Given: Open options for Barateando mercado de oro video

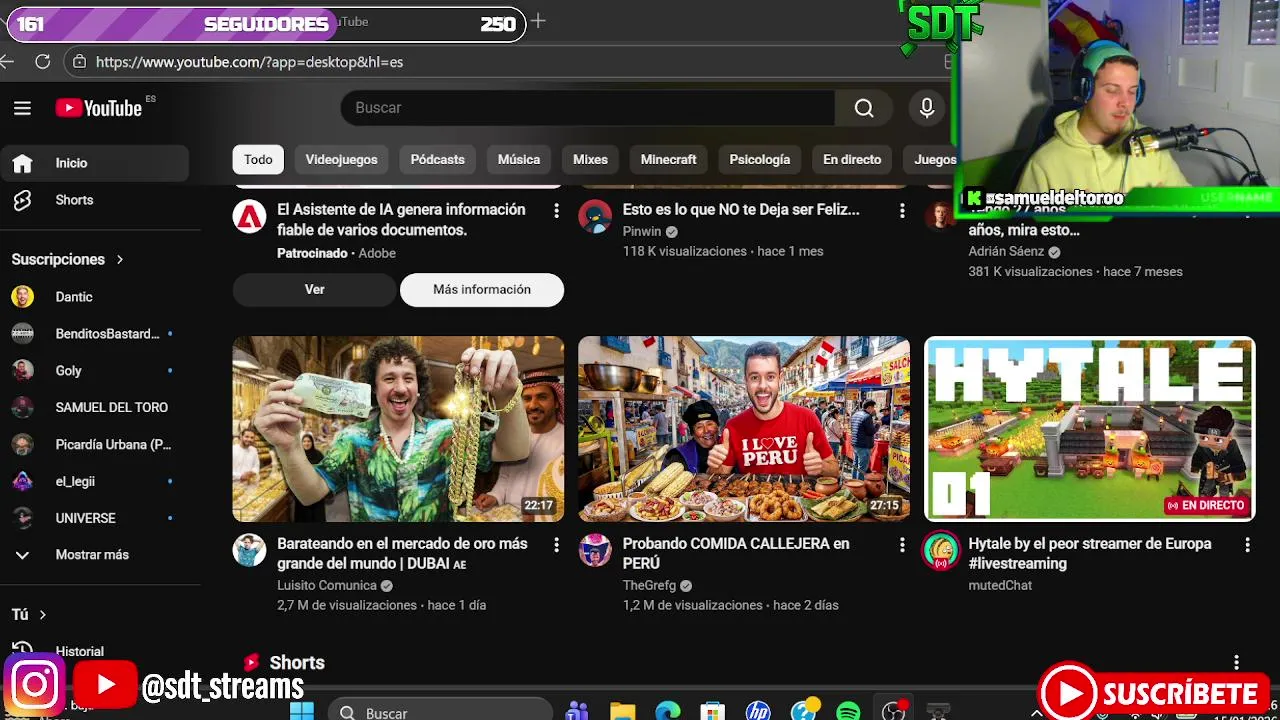Looking at the screenshot, I should 556,544.
